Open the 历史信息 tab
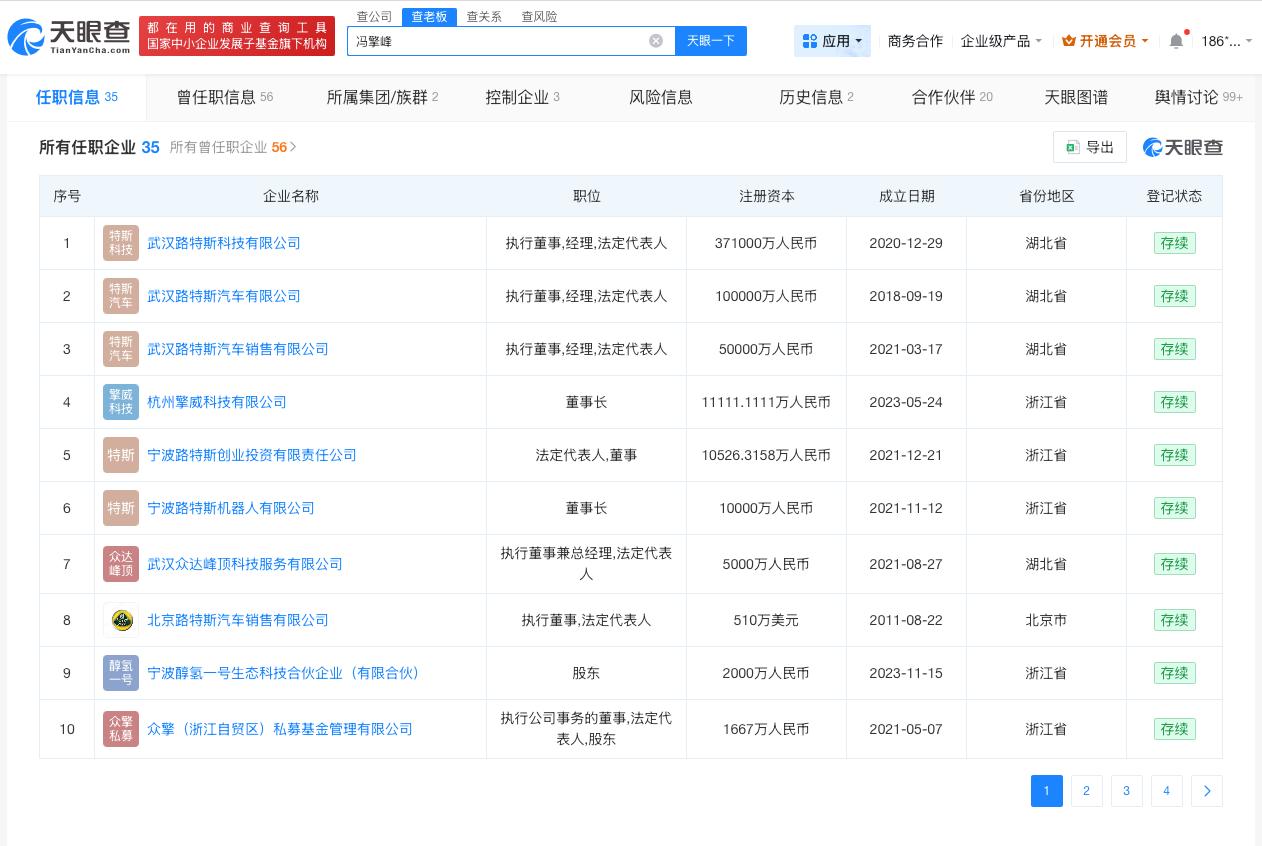1262x846 pixels. (x=816, y=97)
